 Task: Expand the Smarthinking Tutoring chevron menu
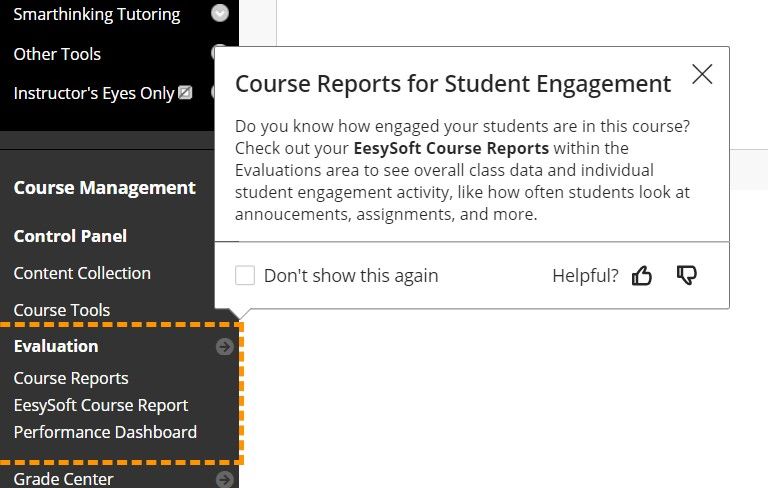click(x=220, y=14)
